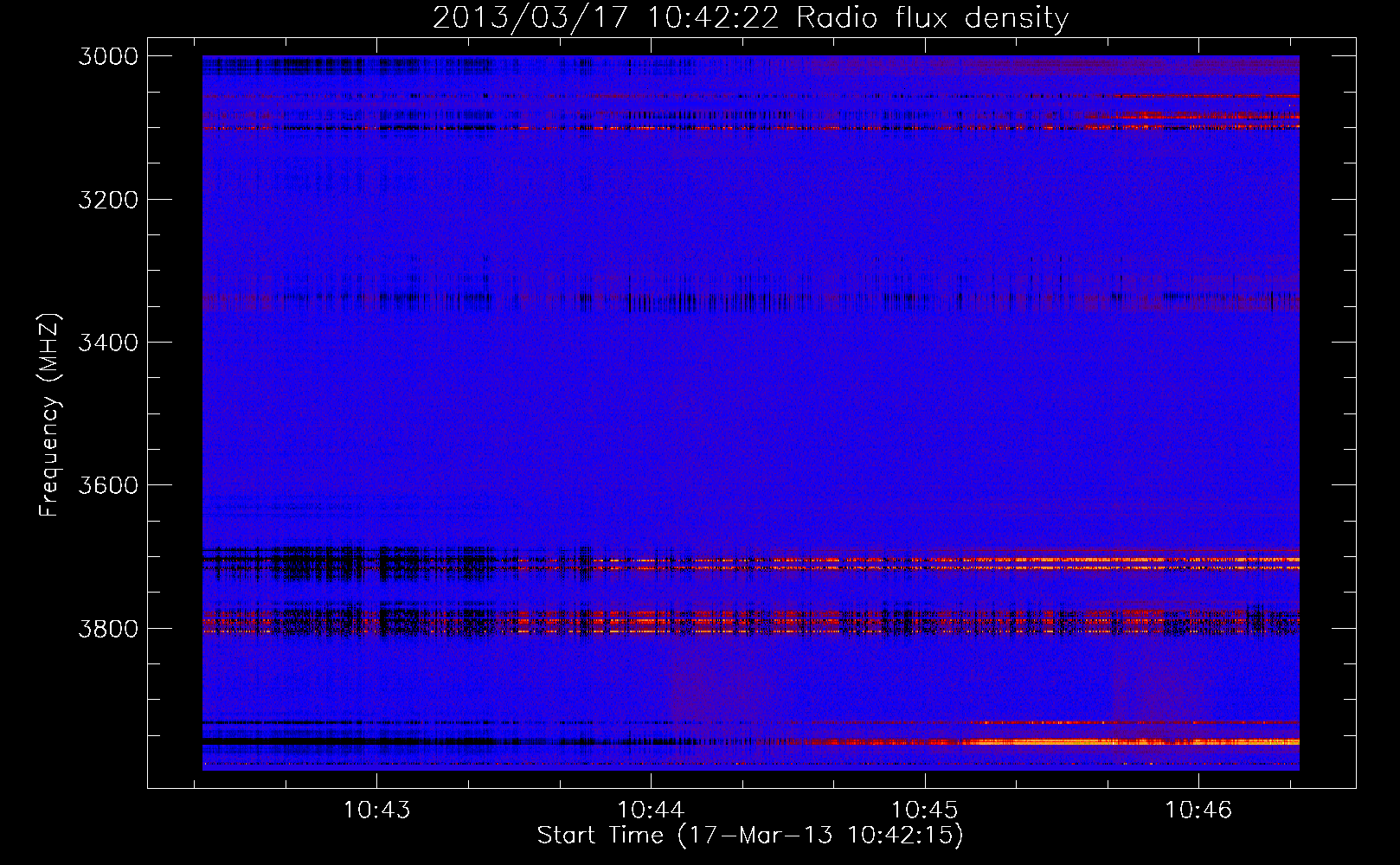Click the 10:43 time tick label

(x=376, y=811)
